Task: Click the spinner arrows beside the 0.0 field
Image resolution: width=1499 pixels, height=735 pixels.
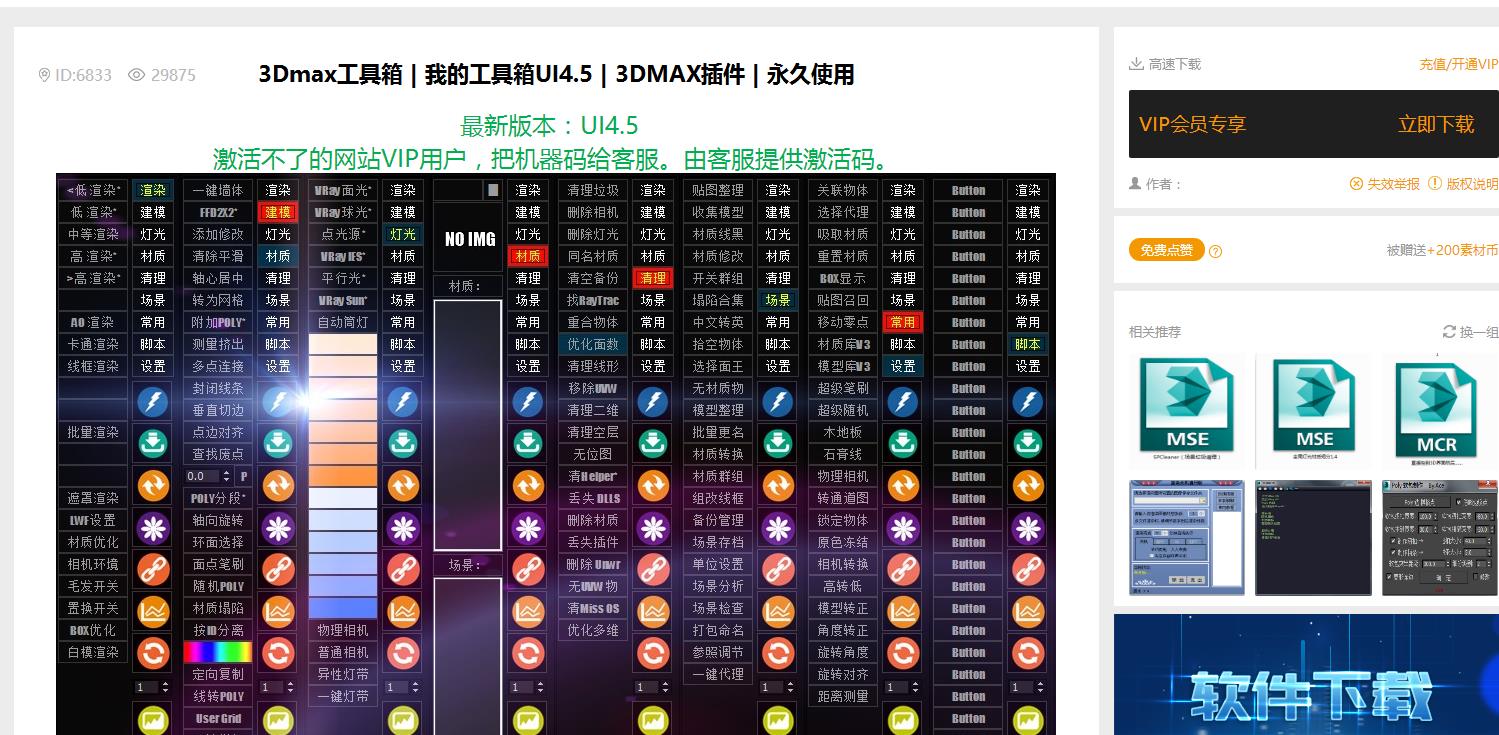Action: [x=227, y=477]
